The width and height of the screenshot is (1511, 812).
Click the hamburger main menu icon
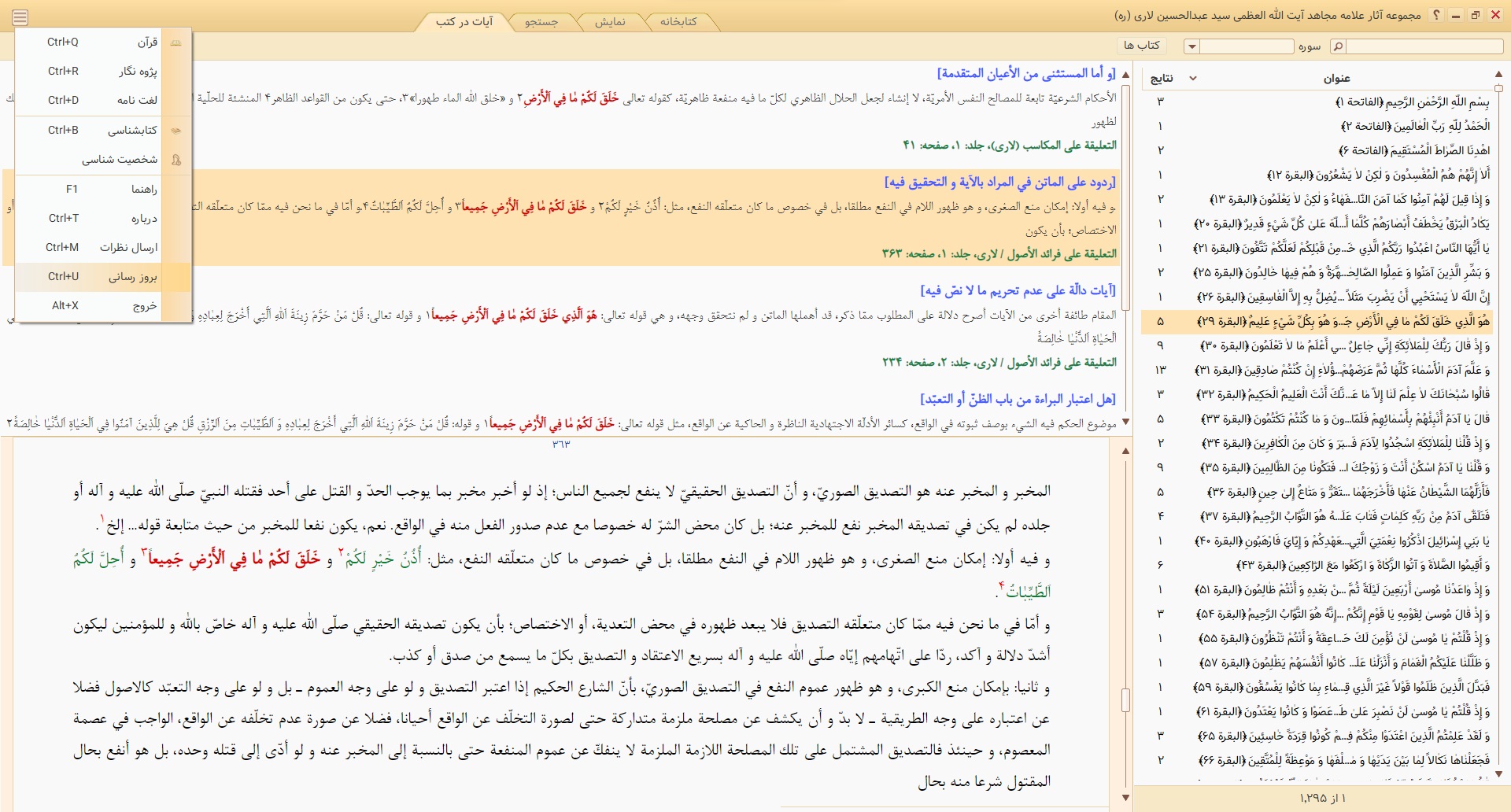20,17
